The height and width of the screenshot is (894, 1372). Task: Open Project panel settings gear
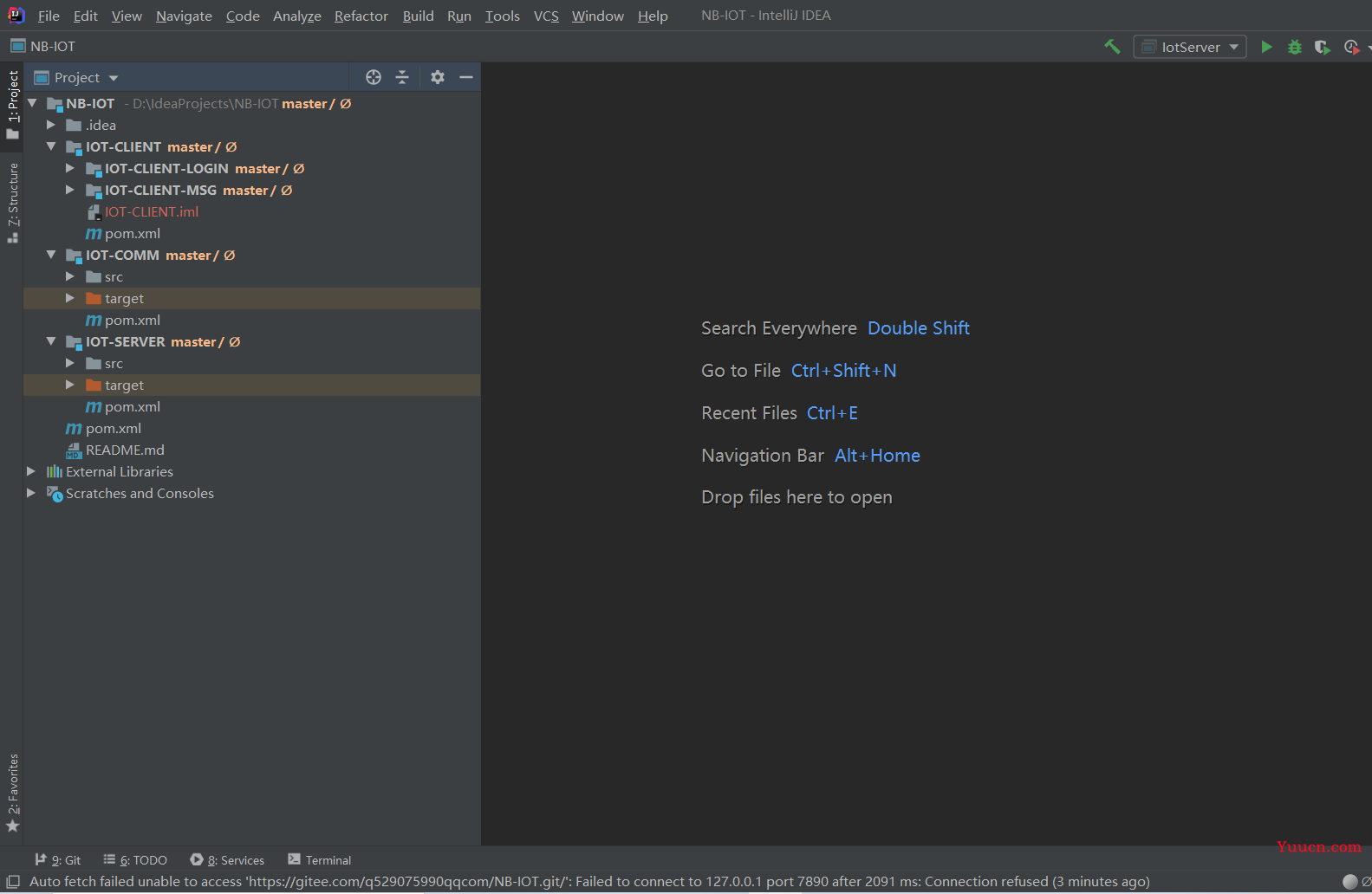coord(438,77)
